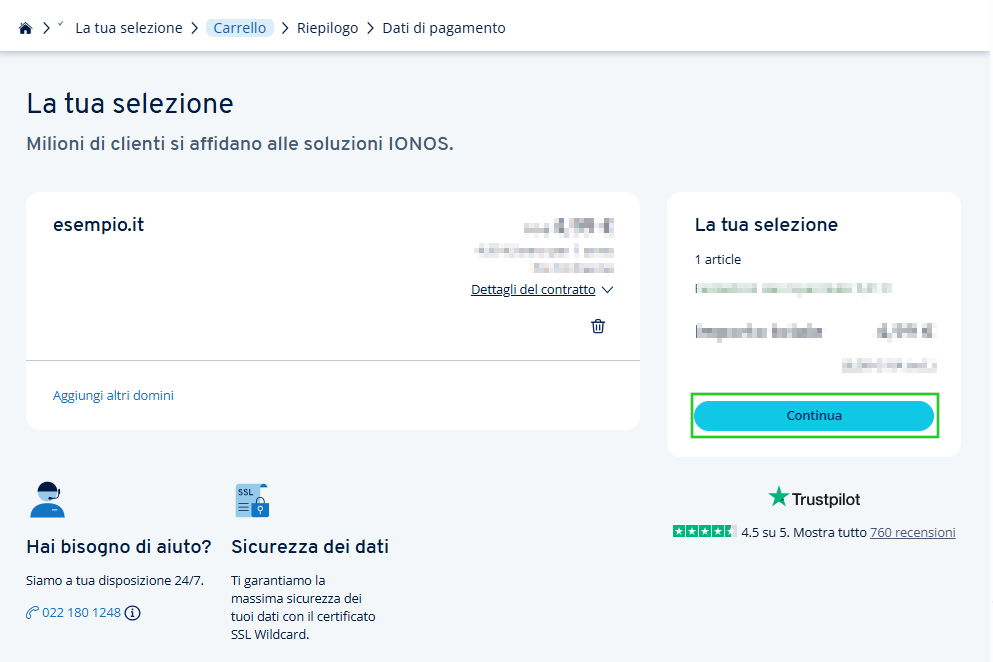The width and height of the screenshot is (993, 662).
Task: Open the Dati di pagamento breadcrumb step
Action: click(x=443, y=27)
